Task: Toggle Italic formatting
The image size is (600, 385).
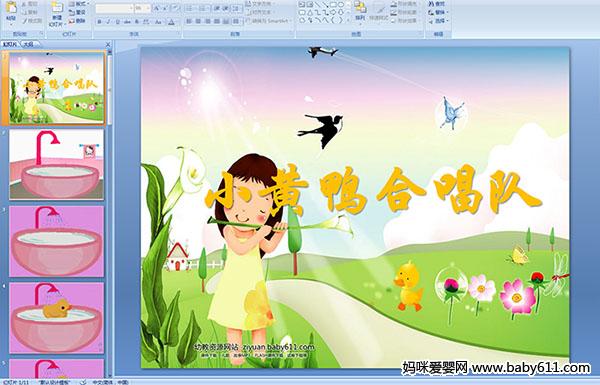Action: [108, 22]
